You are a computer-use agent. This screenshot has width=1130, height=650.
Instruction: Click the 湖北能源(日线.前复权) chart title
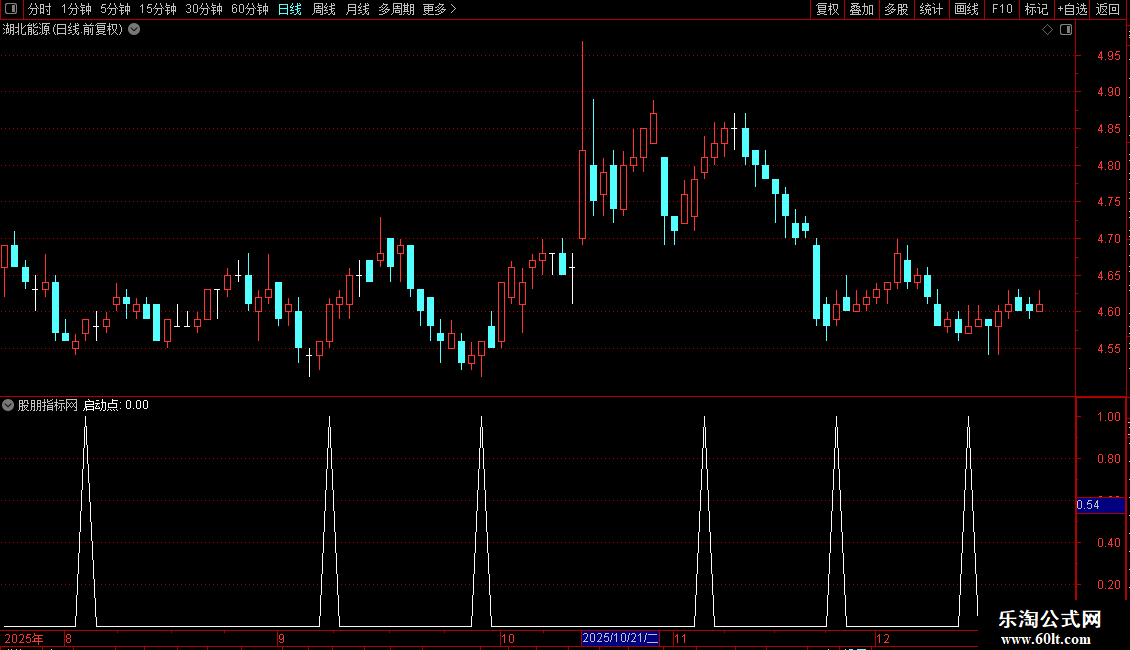coord(63,30)
